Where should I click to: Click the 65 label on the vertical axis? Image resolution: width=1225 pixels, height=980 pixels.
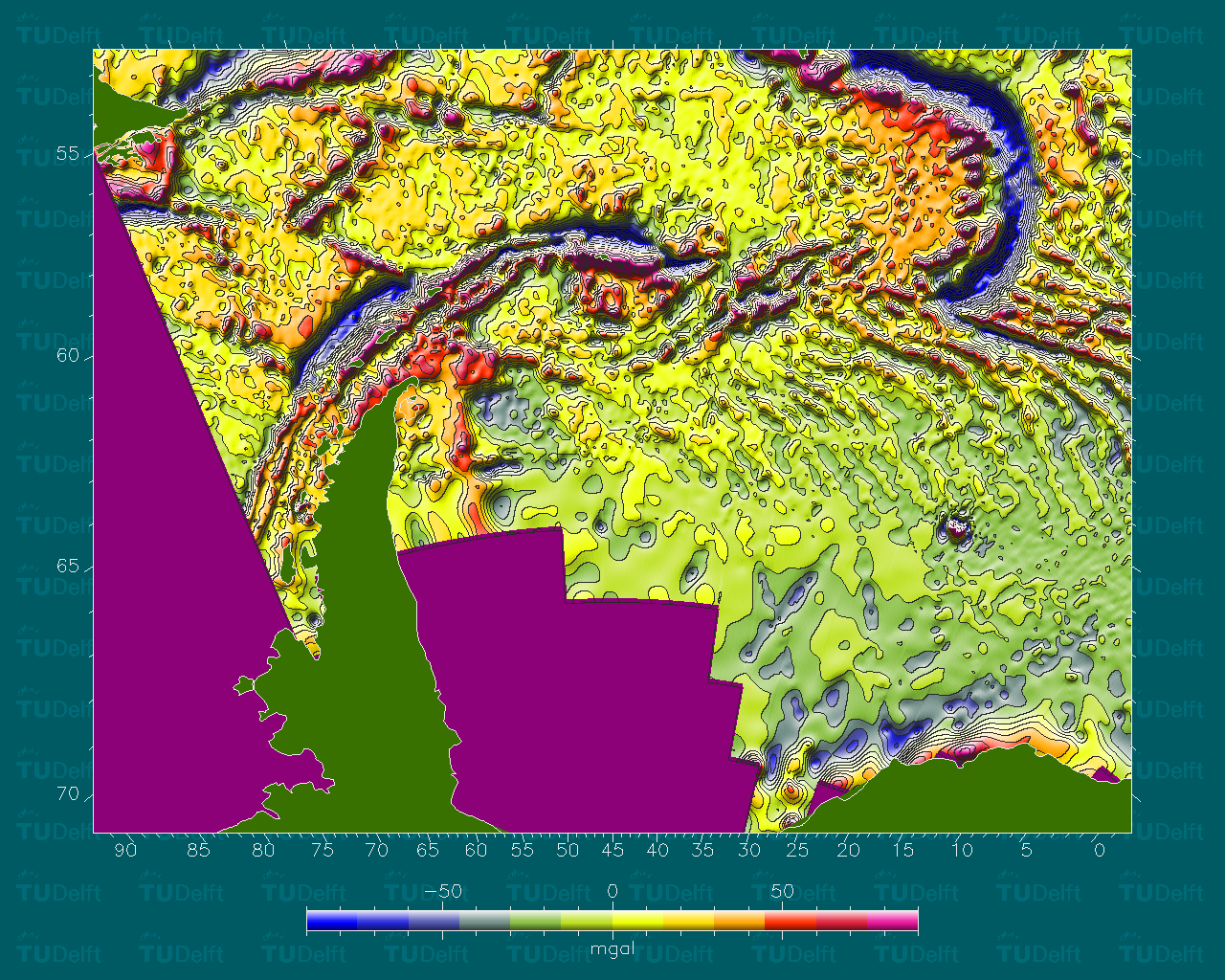pos(70,566)
